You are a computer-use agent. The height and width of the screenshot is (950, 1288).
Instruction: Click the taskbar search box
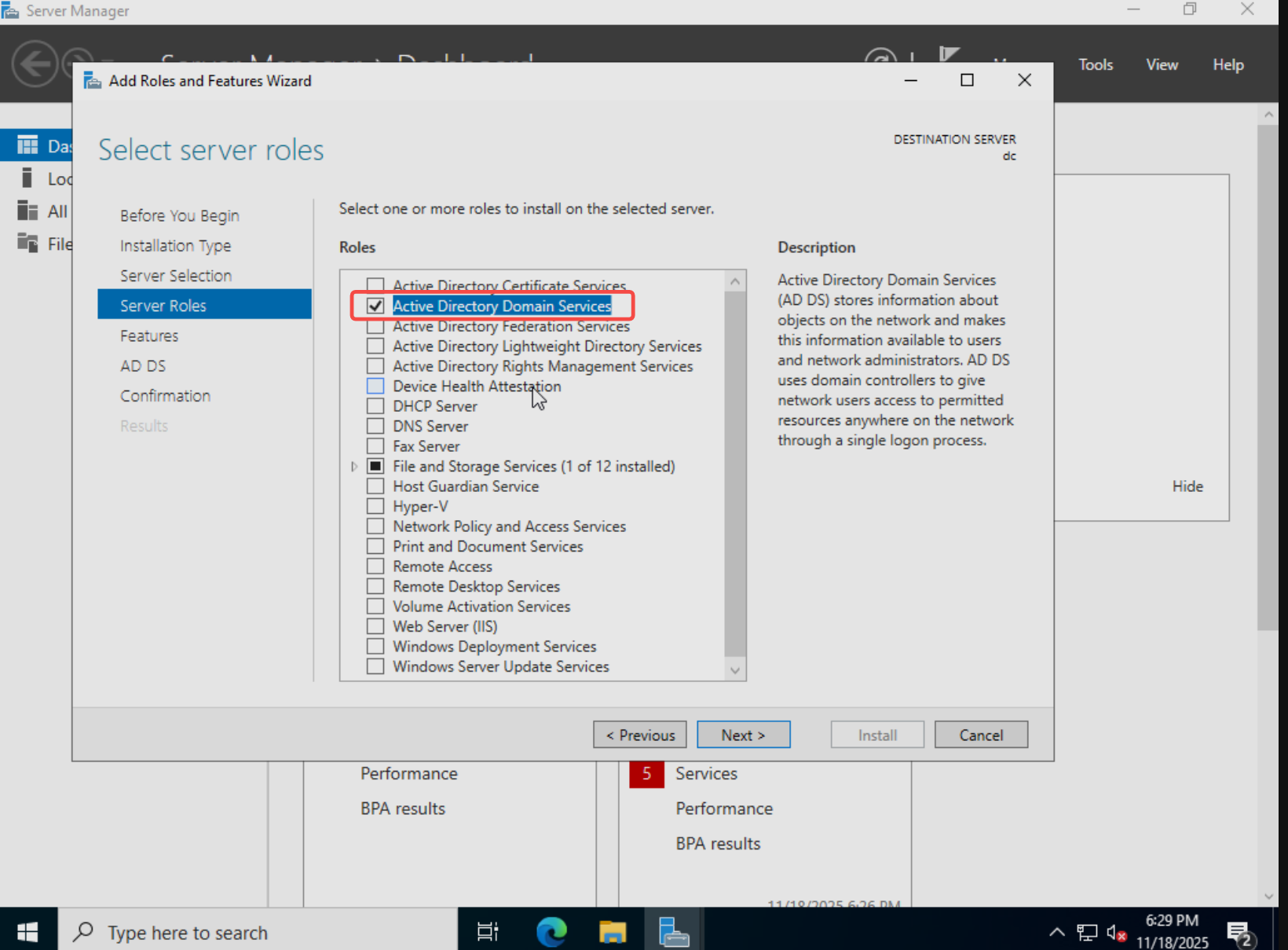[258, 932]
